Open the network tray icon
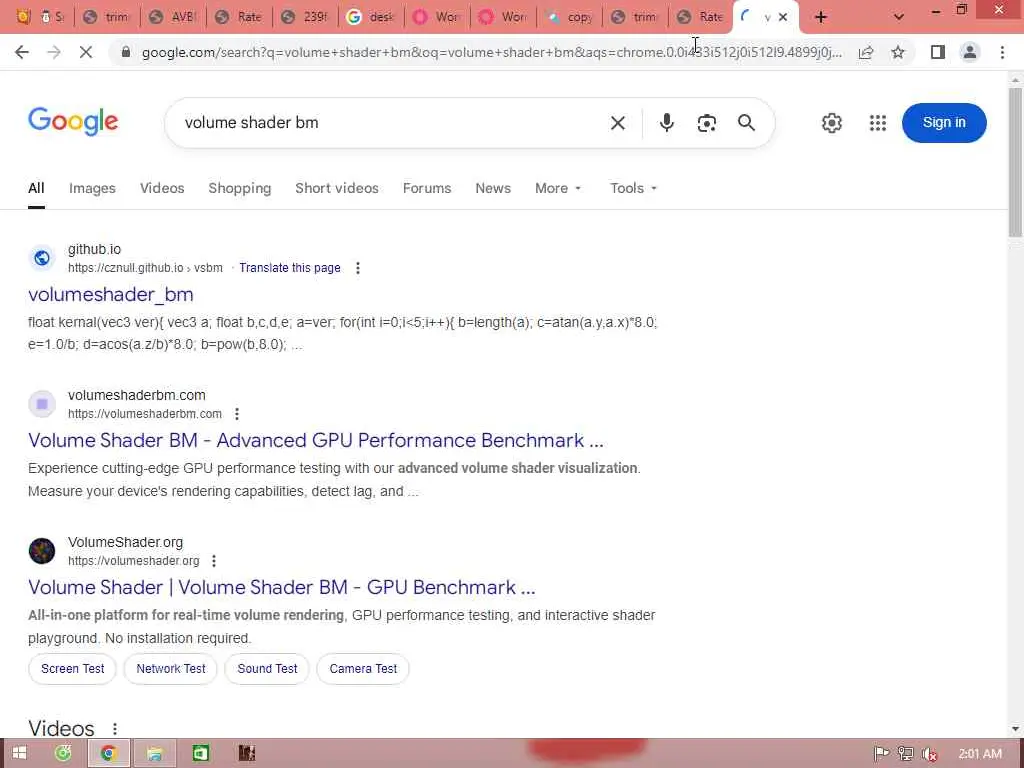The height and width of the screenshot is (768, 1024). (905, 754)
